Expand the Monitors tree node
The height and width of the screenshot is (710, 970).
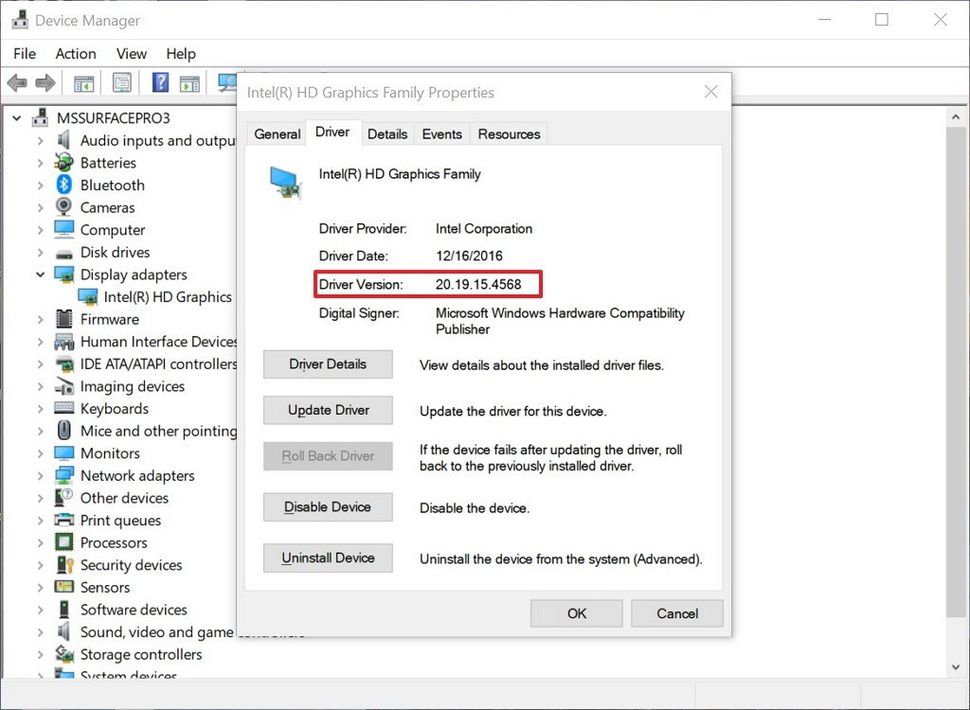[x=40, y=452]
